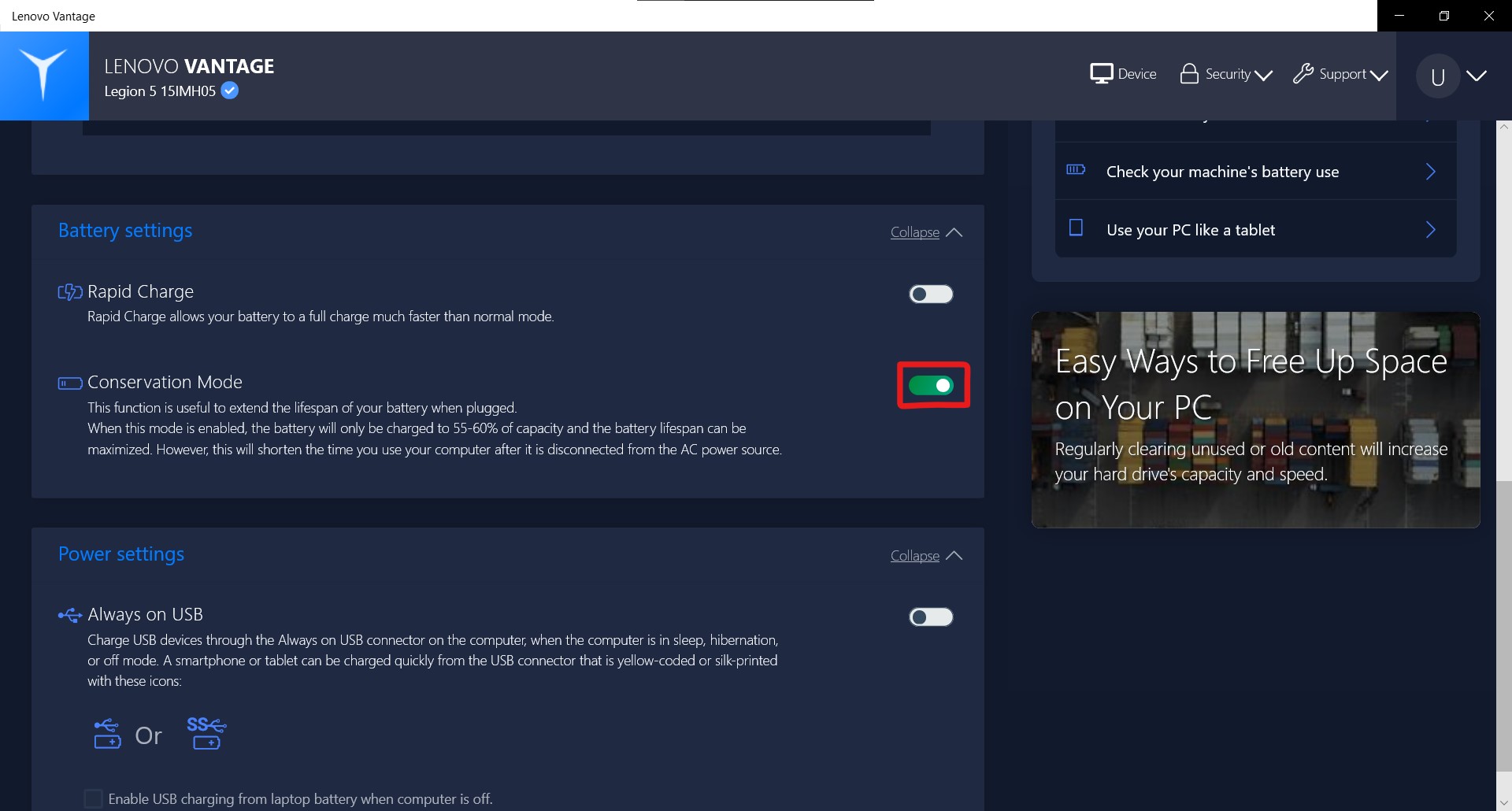Click the Power settings heading

coord(121,554)
